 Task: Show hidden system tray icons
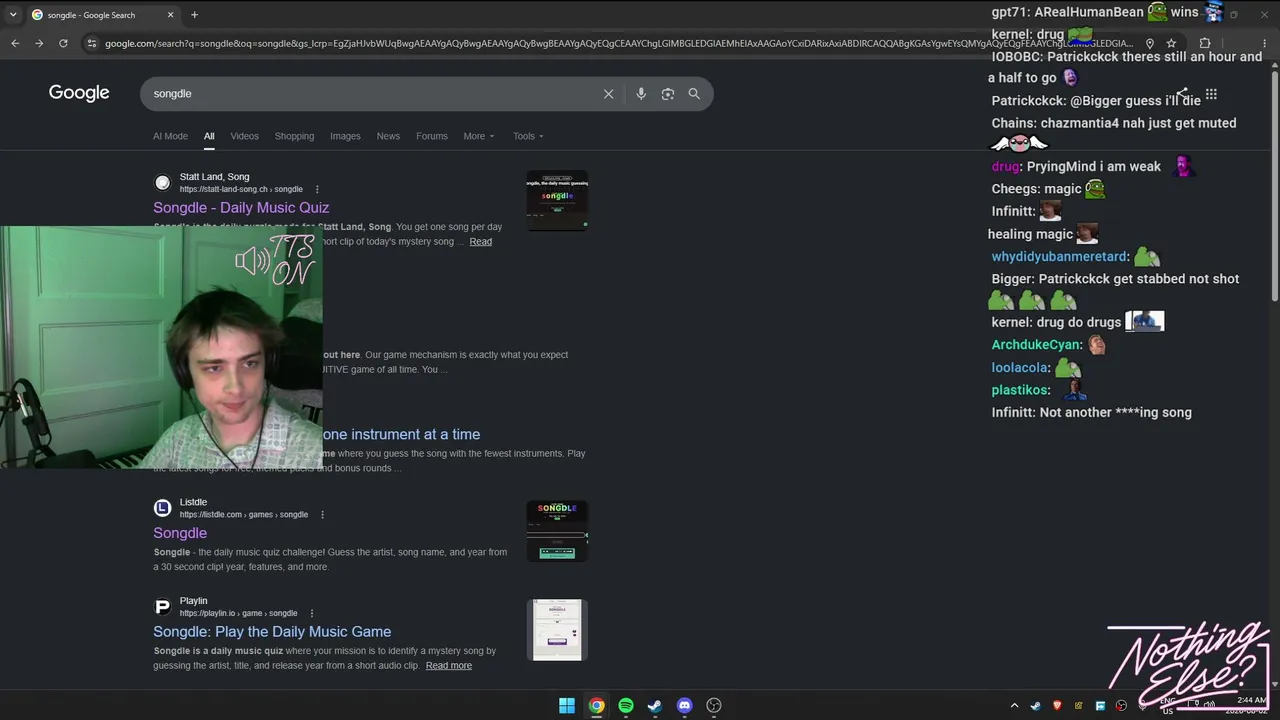pos(1014,706)
